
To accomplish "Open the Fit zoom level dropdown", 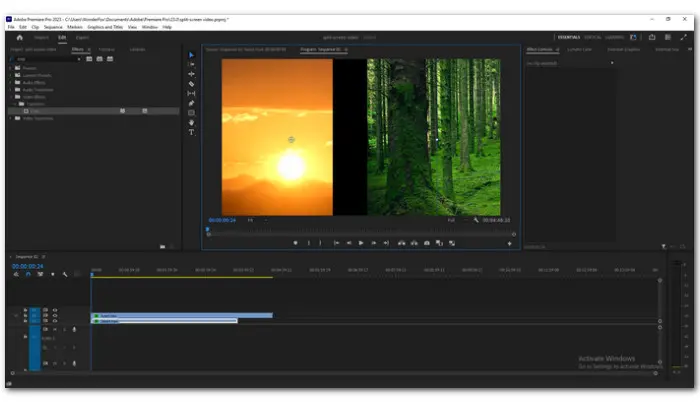I will pos(257,220).
